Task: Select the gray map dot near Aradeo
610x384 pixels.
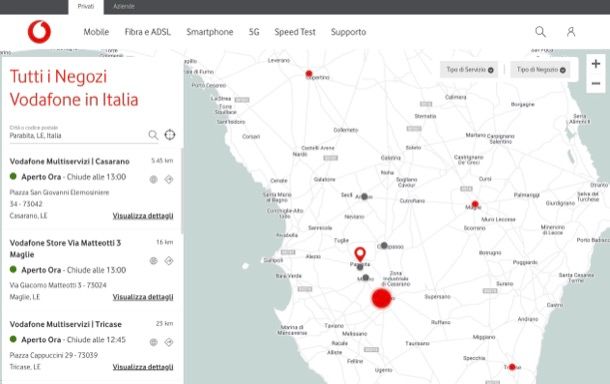Action: click(365, 196)
